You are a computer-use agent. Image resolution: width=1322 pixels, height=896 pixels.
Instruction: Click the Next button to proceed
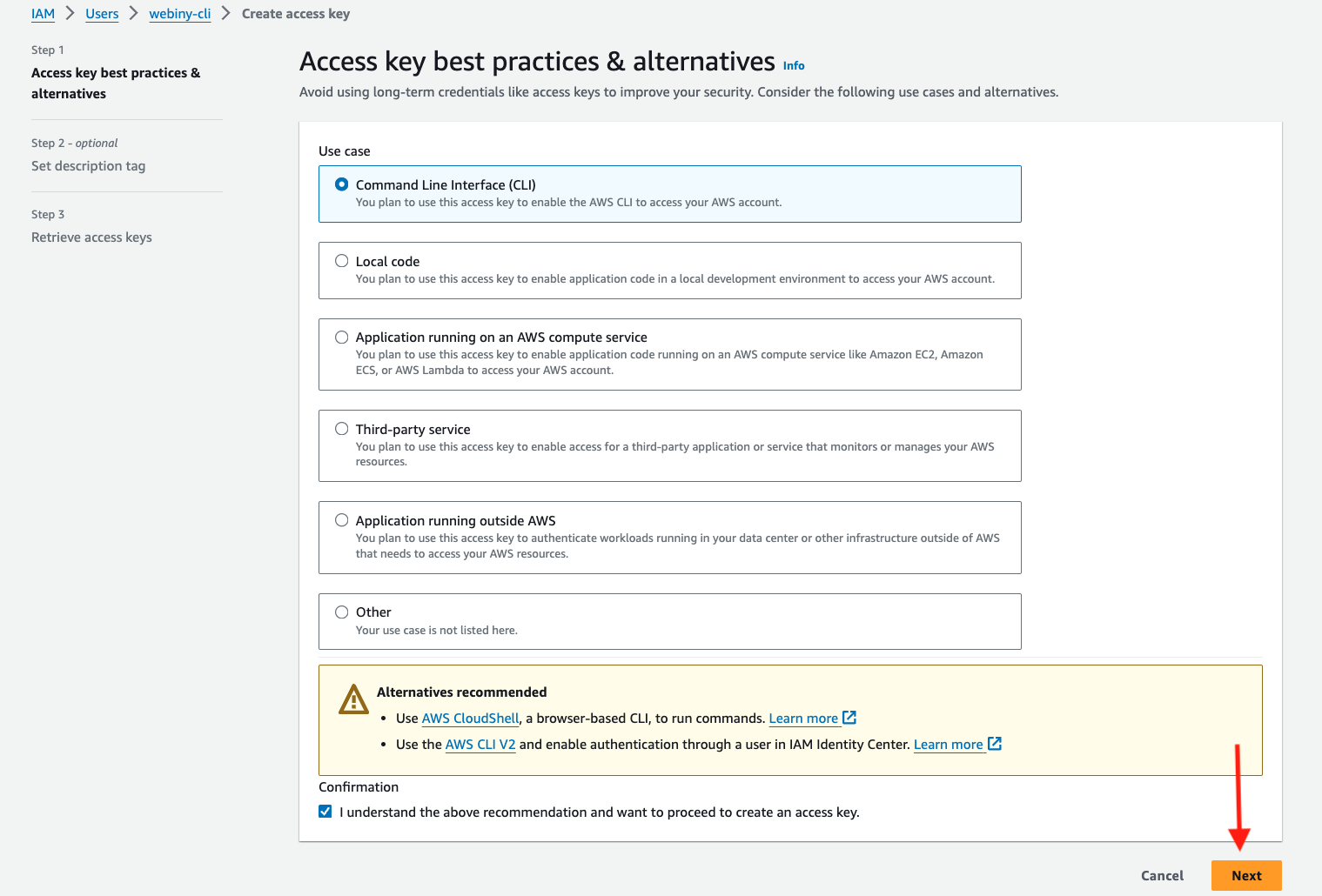coord(1246,875)
